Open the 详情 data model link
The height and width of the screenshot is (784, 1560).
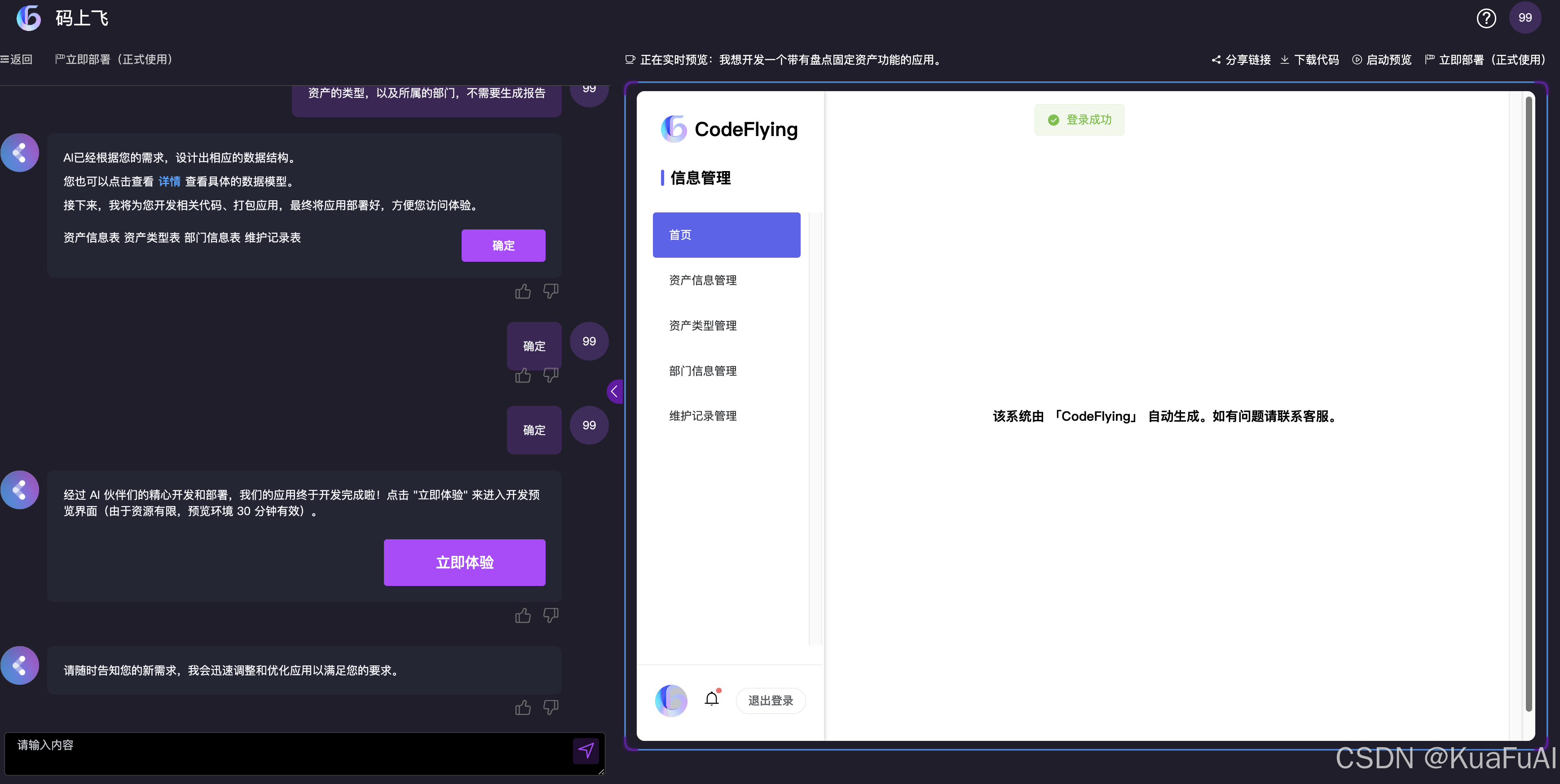[x=169, y=181]
